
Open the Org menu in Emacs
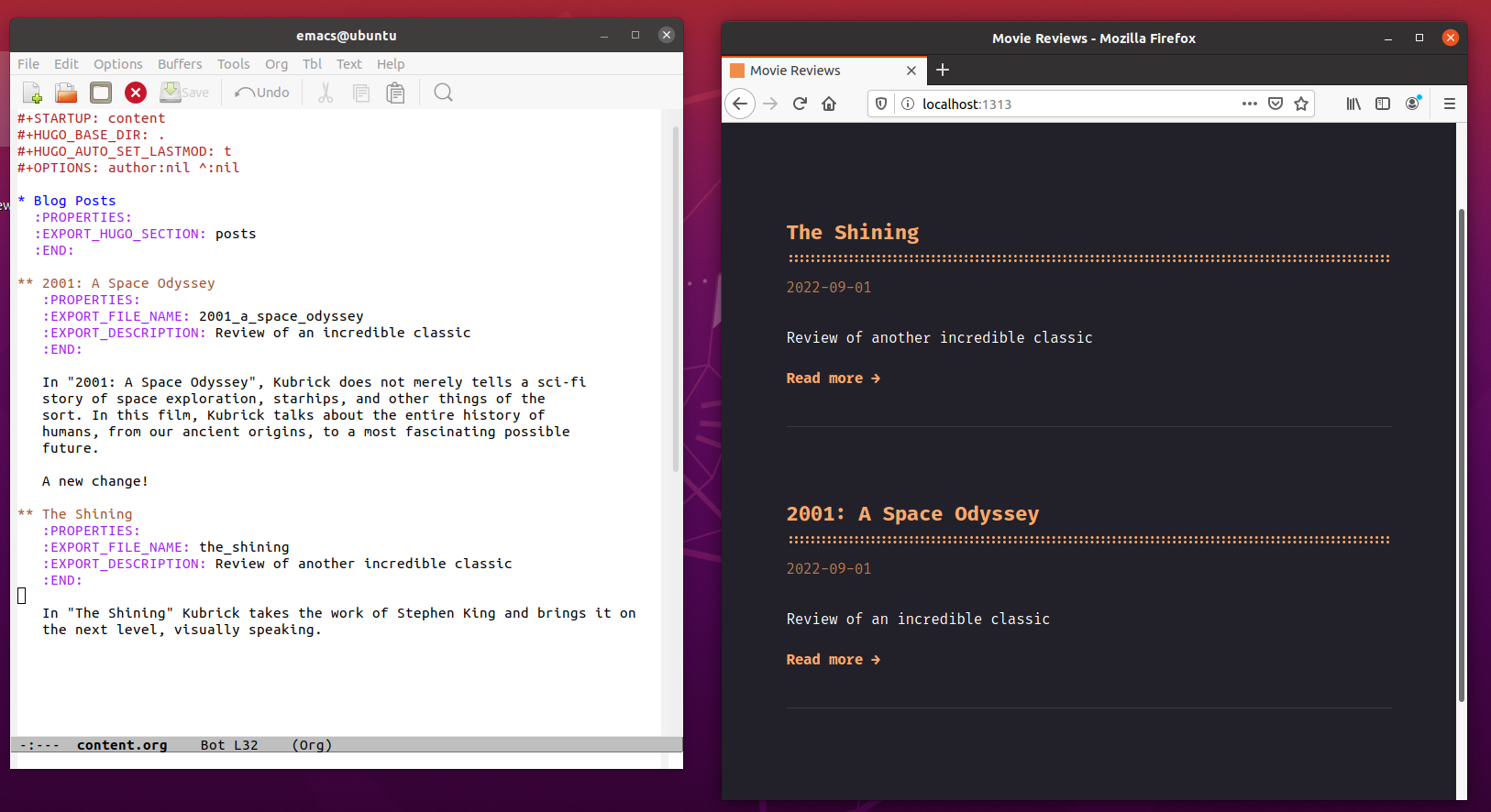tap(276, 64)
